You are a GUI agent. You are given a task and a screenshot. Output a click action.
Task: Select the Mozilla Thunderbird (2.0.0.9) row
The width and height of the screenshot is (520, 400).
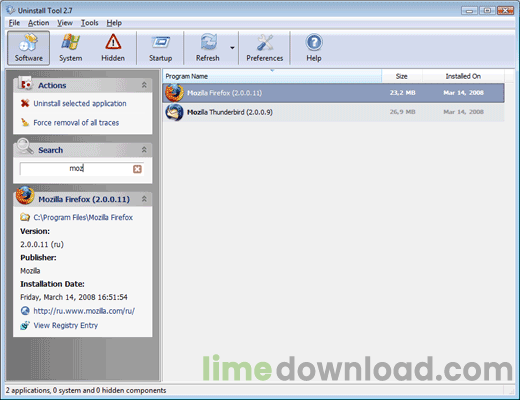click(333, 112)
